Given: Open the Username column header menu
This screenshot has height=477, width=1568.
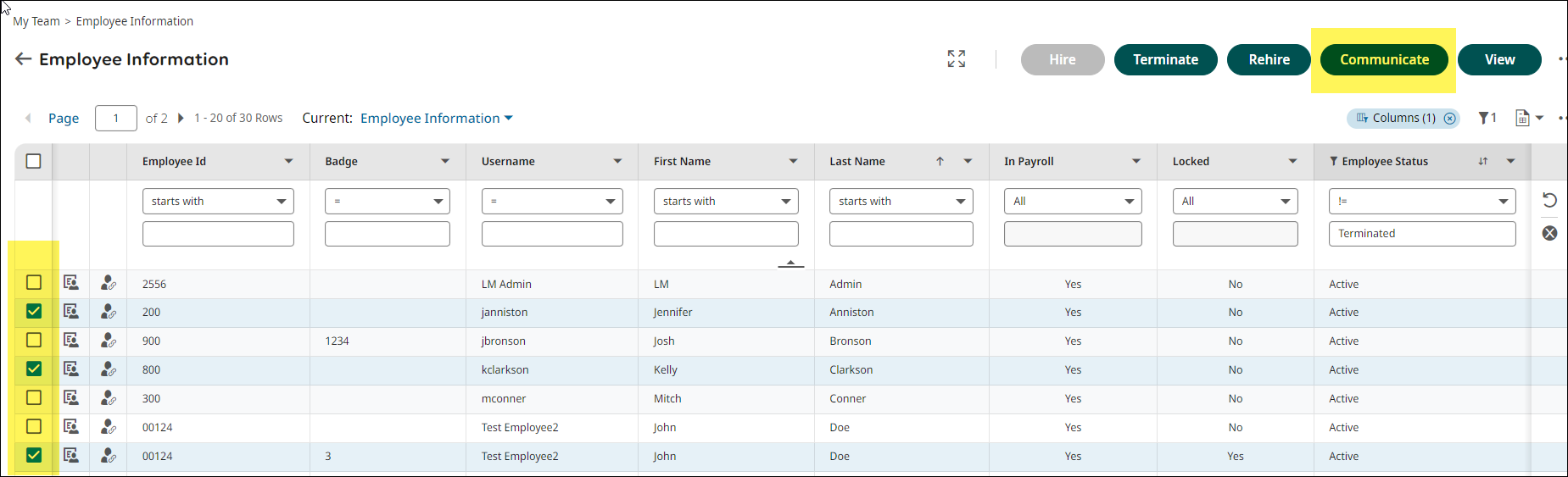Looking at the screenshot, I should point(617,161).
